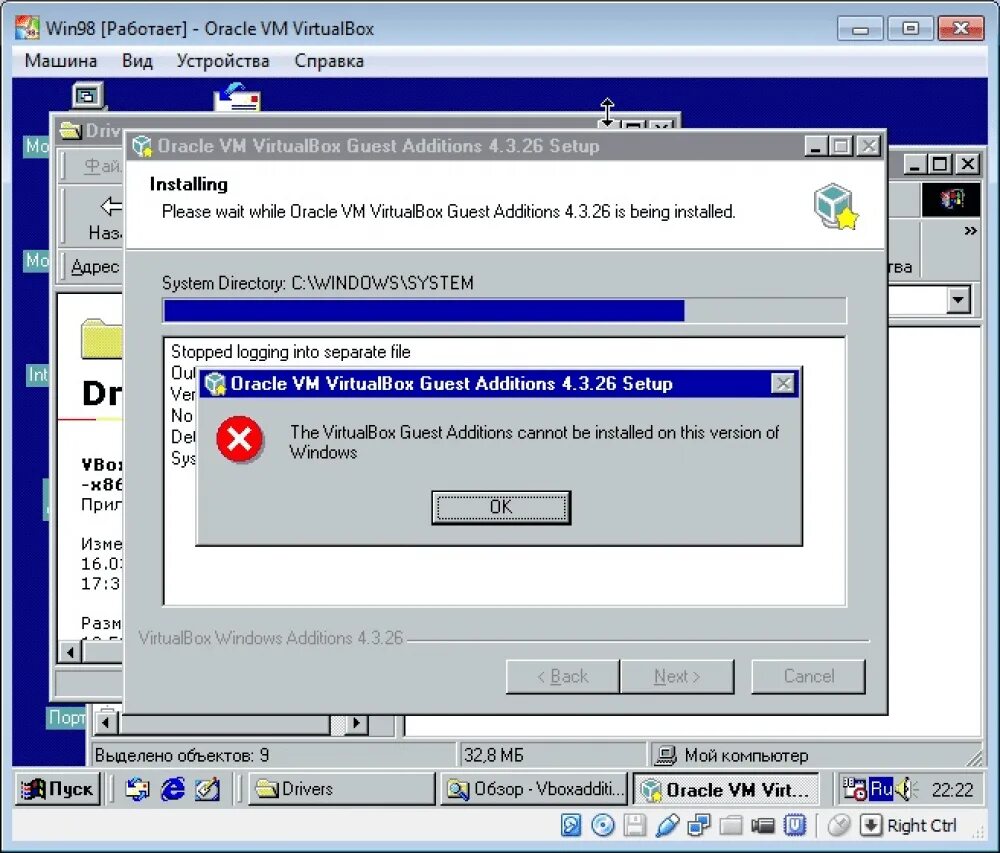
Task: Click the Back button in installer
Action: click(562, 676)
